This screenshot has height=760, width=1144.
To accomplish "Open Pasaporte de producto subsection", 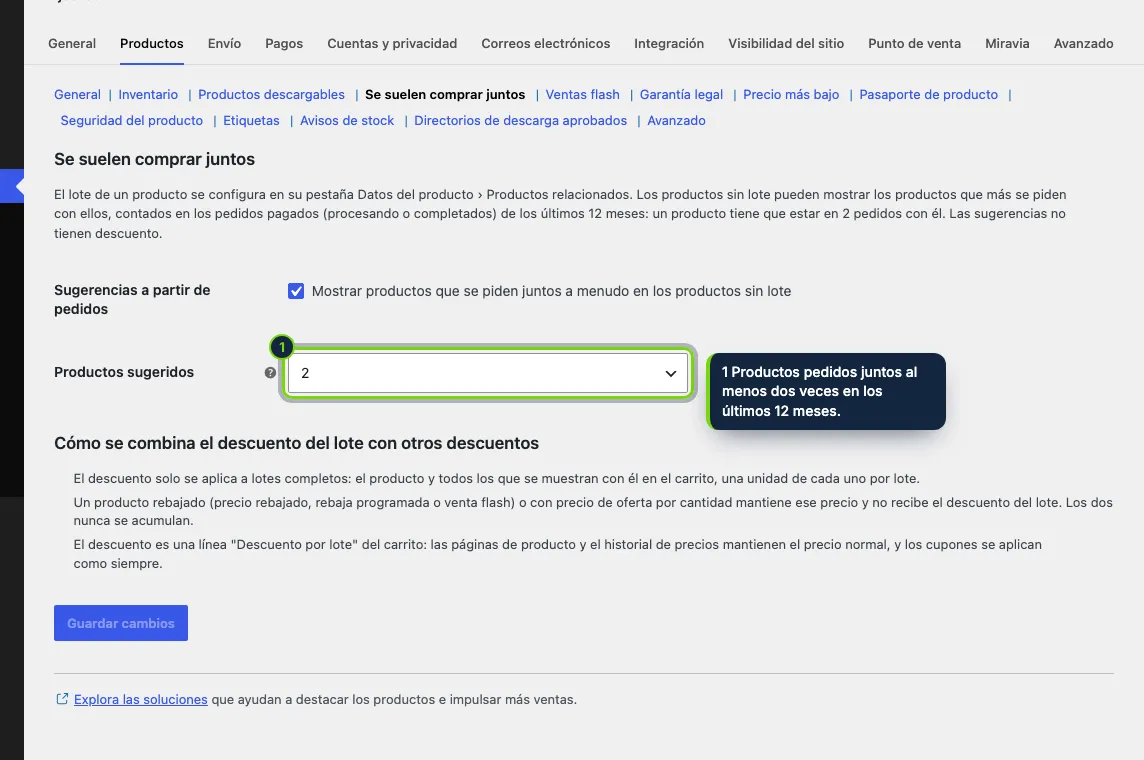I will pos(928,94).
